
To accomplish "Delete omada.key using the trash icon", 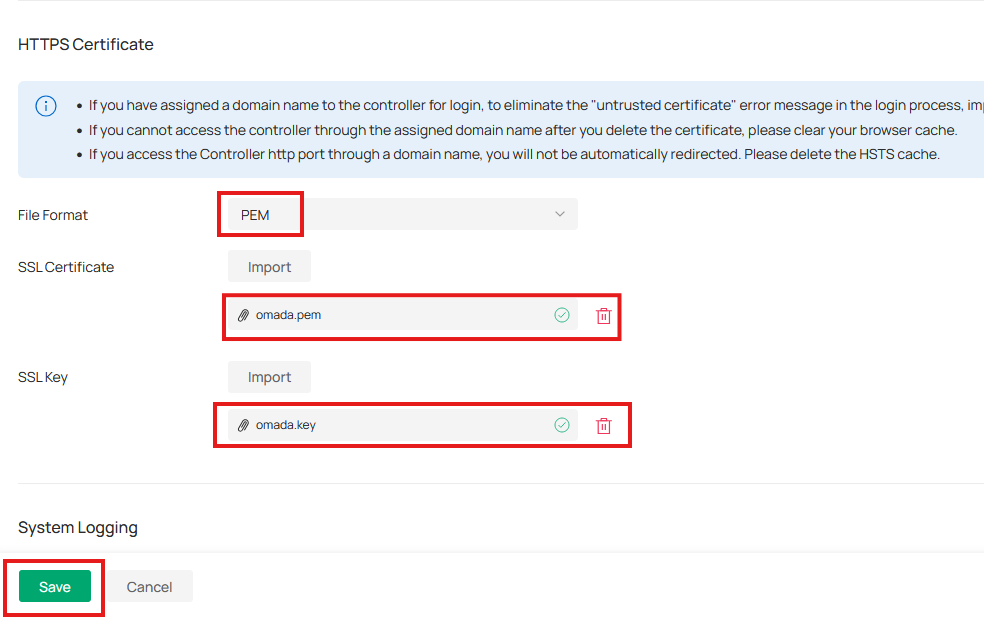I will click(x=603, y=425).
